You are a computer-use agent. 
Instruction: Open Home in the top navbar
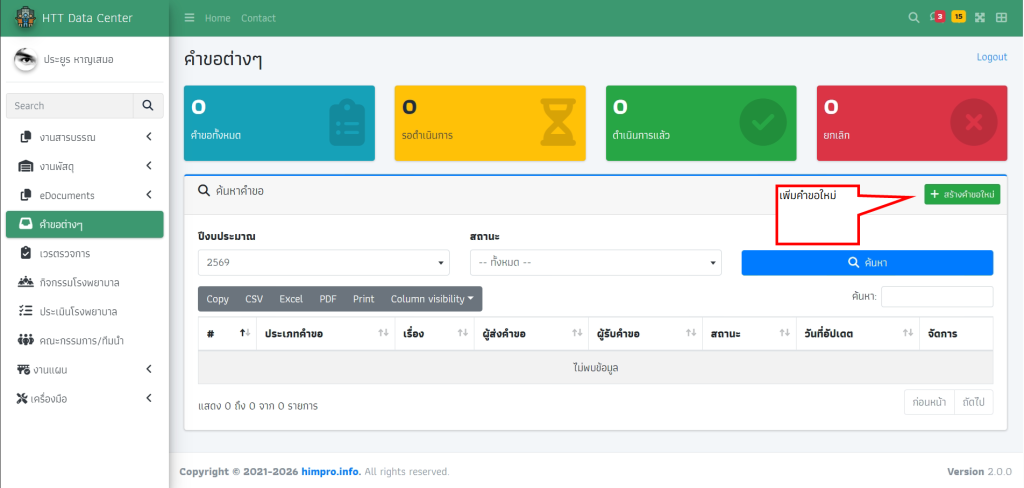coord(217,18)
